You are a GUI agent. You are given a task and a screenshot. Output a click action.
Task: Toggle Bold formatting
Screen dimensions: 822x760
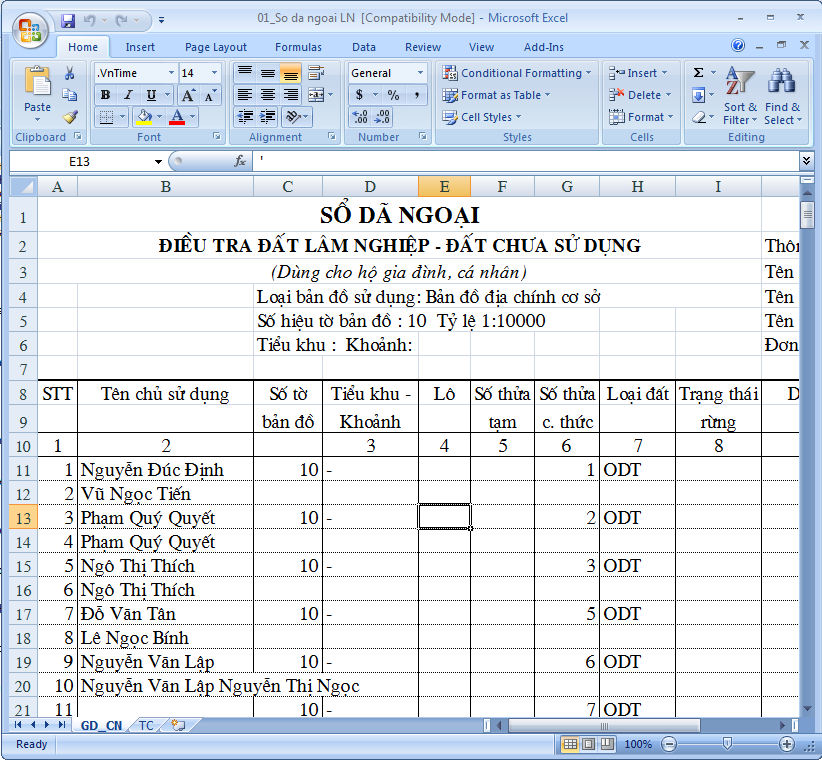pyautogui.click(x=105, y=95)
